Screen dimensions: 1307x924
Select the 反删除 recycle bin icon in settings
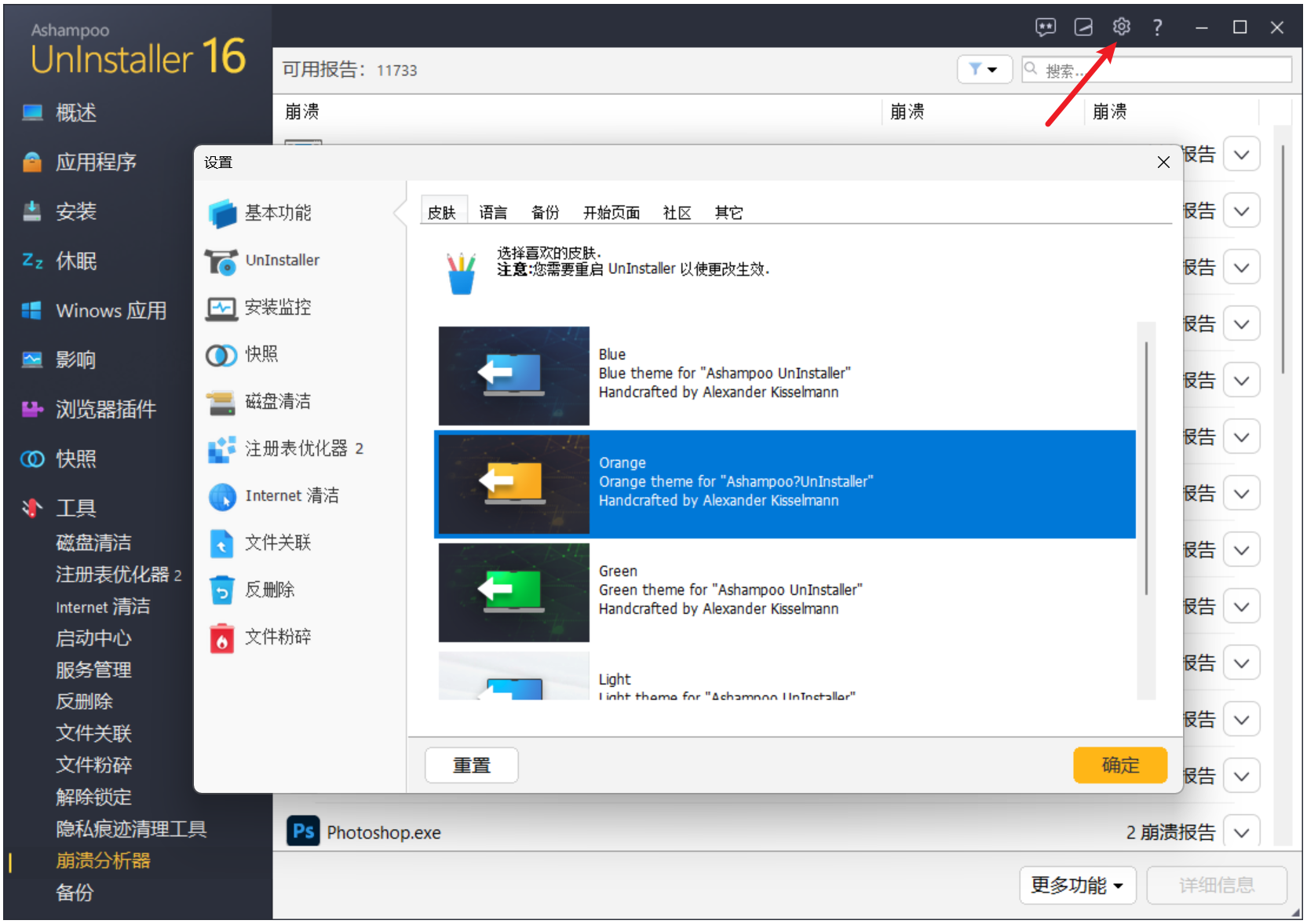(222, 590)
